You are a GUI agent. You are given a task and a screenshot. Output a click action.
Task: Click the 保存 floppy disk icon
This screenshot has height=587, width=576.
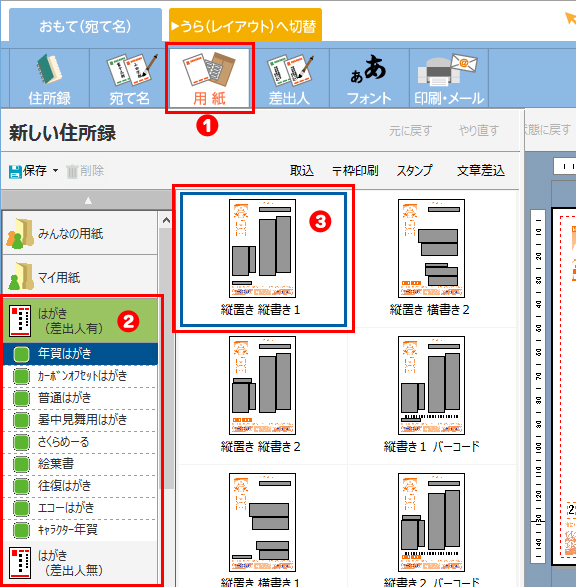(x=15, y=171)
